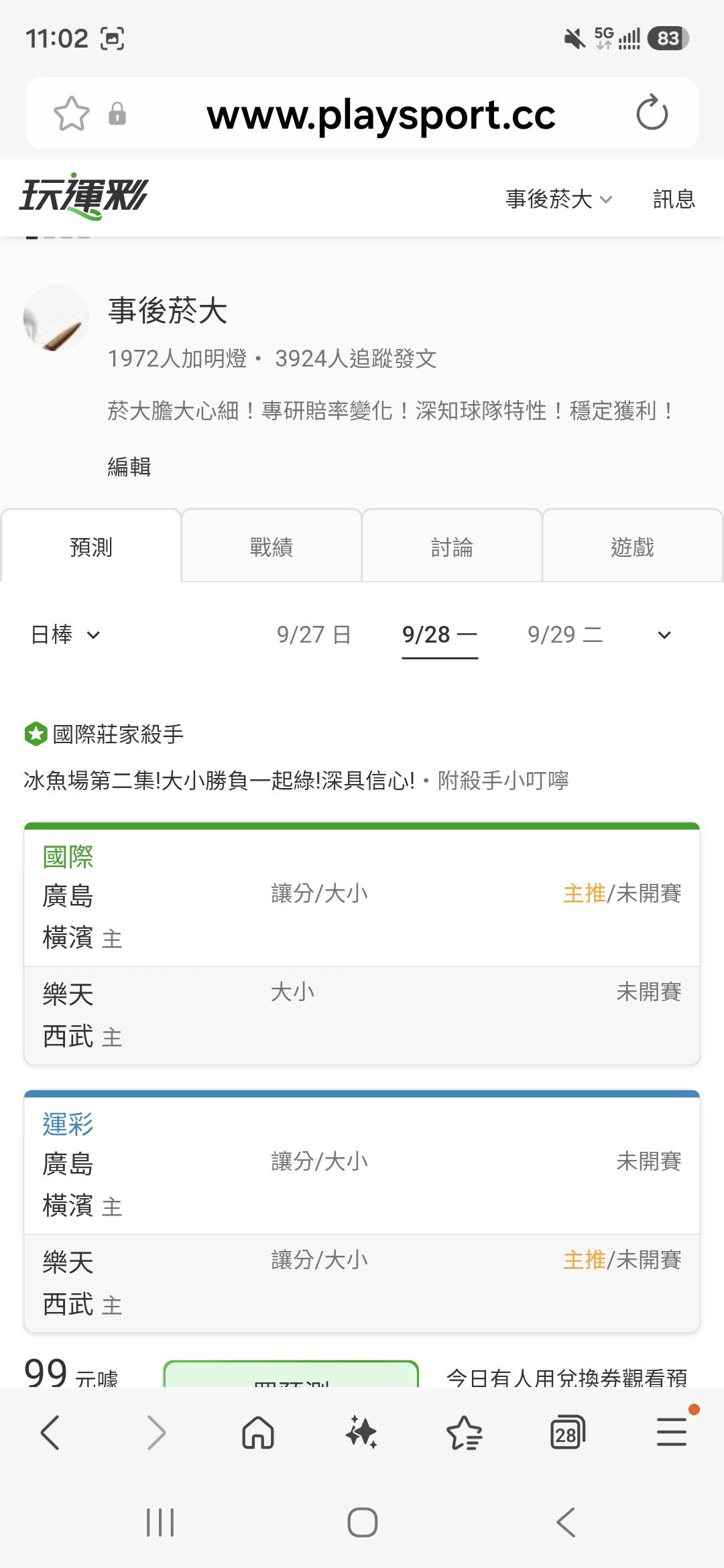Click the 編輯 profile link
724x1568 pixels.
pos(129,466)
